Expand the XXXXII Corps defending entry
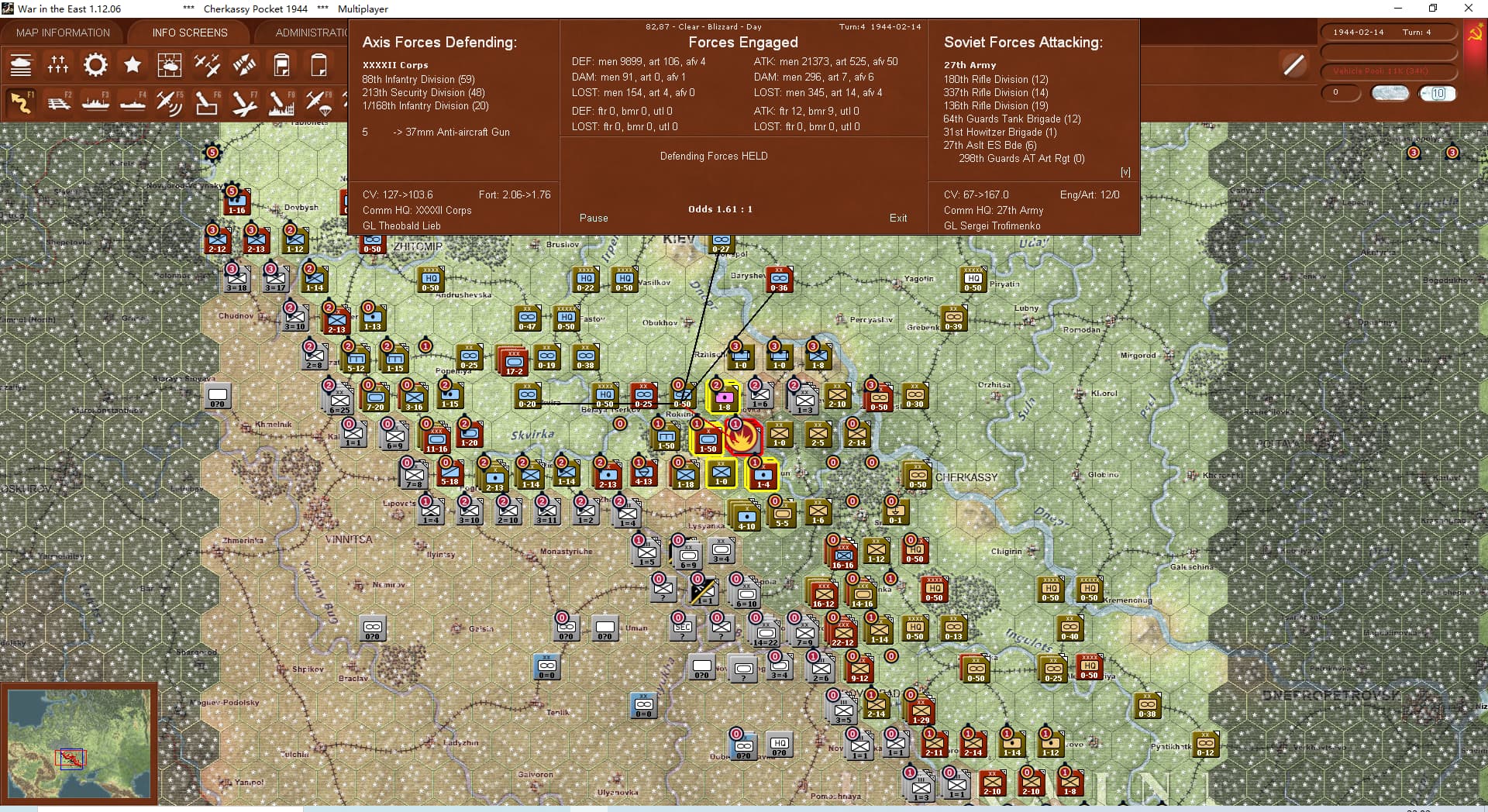Screen dimensions: 1488x812 coord(394,65)
